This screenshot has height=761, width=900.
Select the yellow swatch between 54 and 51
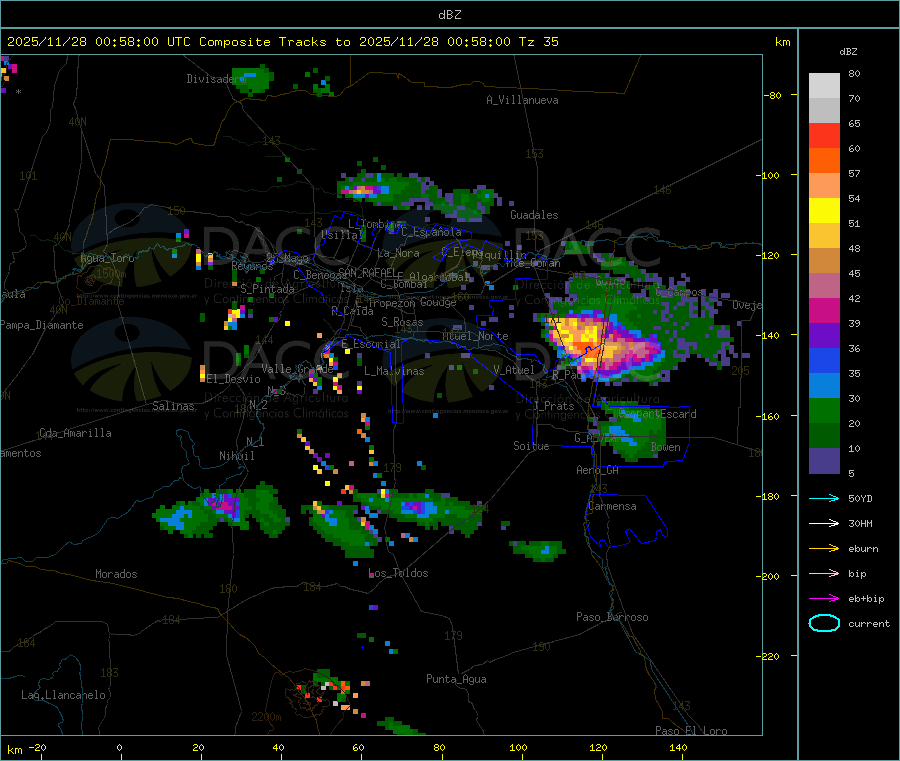(x=824, y=211)
